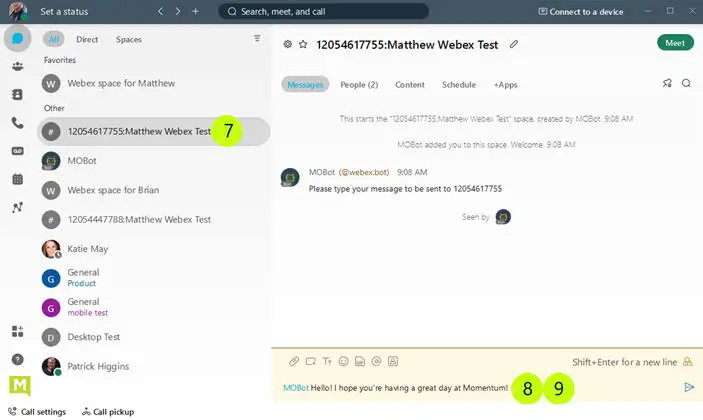
Task: Open the Messaging tab in the sidebar
Action: pyautogui.click(x=17, y=39)
